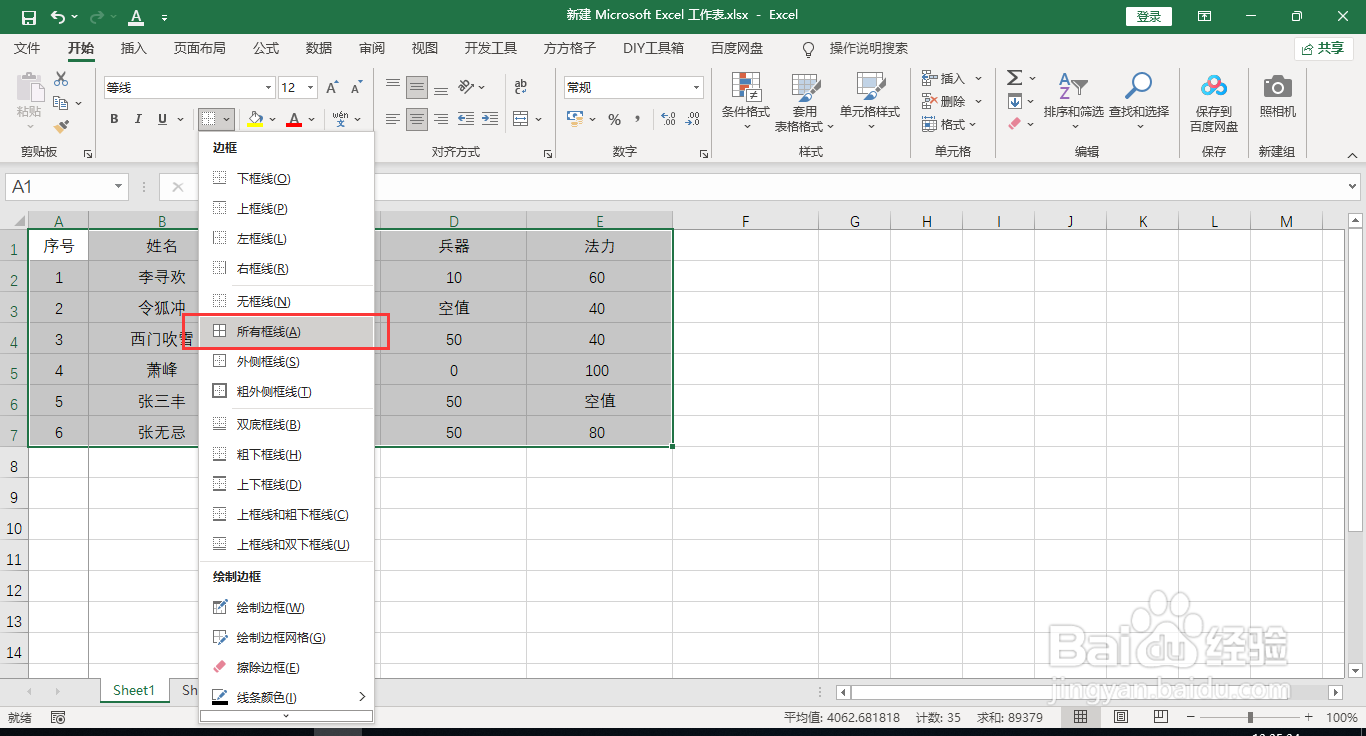The height and width of the screenshot is (736, 1366).
Task: Click 操作说明搜索 tell me search
Action: coord(869,48)
